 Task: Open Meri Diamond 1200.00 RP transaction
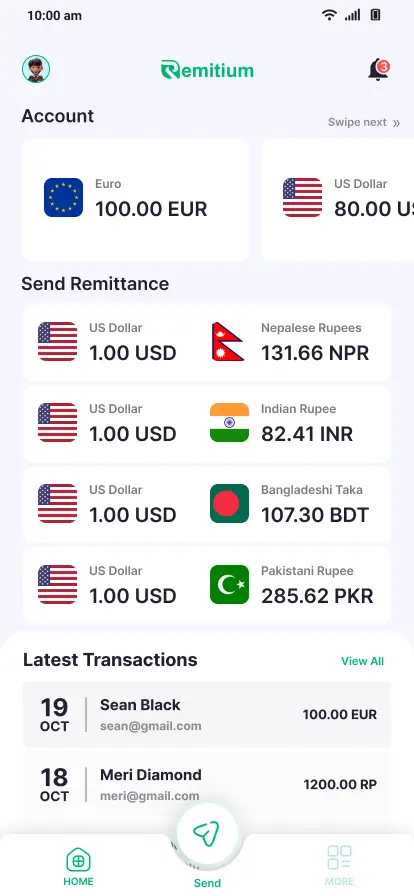click(207, 785)
